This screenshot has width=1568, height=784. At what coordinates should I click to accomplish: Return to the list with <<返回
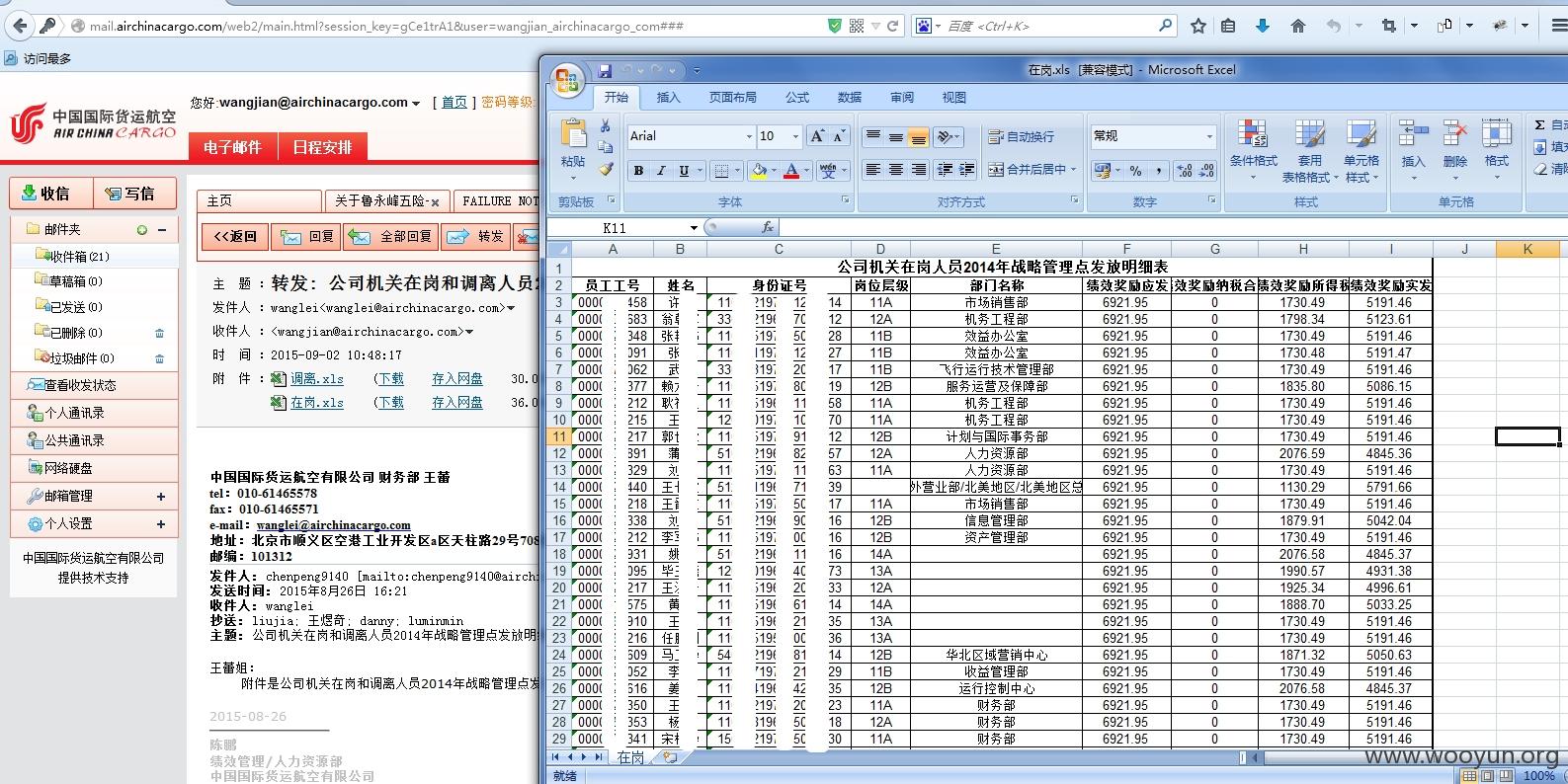(234, 237)
